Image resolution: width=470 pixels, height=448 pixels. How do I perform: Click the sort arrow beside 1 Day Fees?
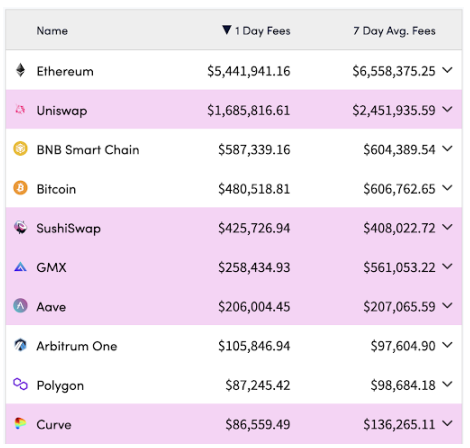[227, 30]
